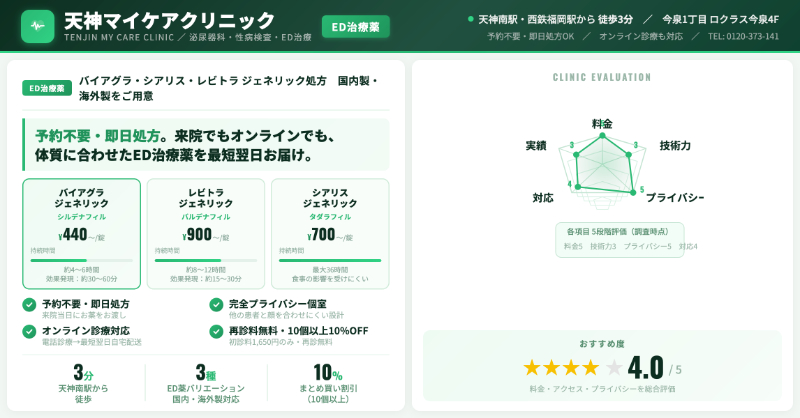This screenshot has width=800, height=418.
Task: Click the 料金 label on radar chart
Action: tap(602, 123)
